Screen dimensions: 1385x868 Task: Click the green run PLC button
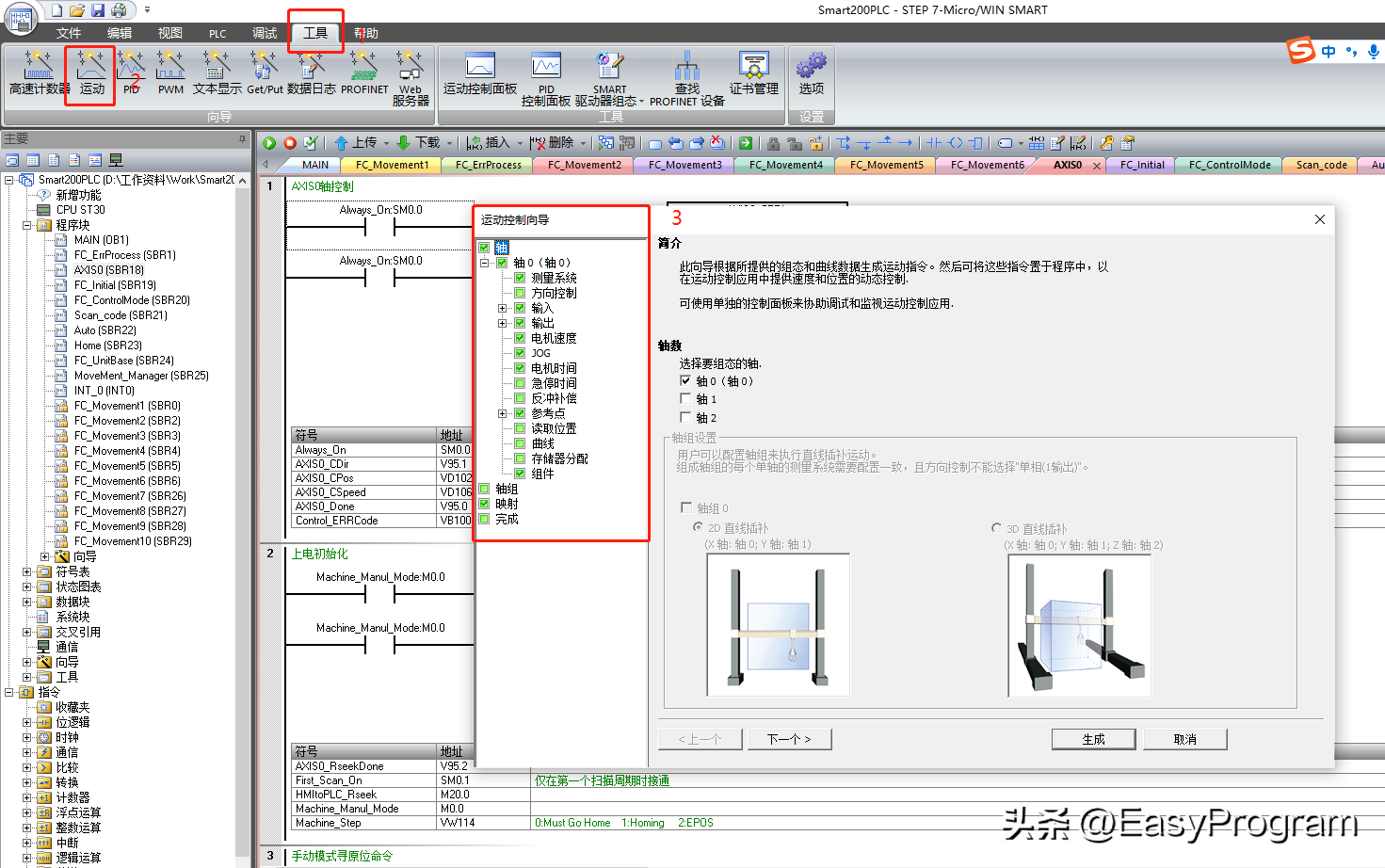click(x=269, y=143)
